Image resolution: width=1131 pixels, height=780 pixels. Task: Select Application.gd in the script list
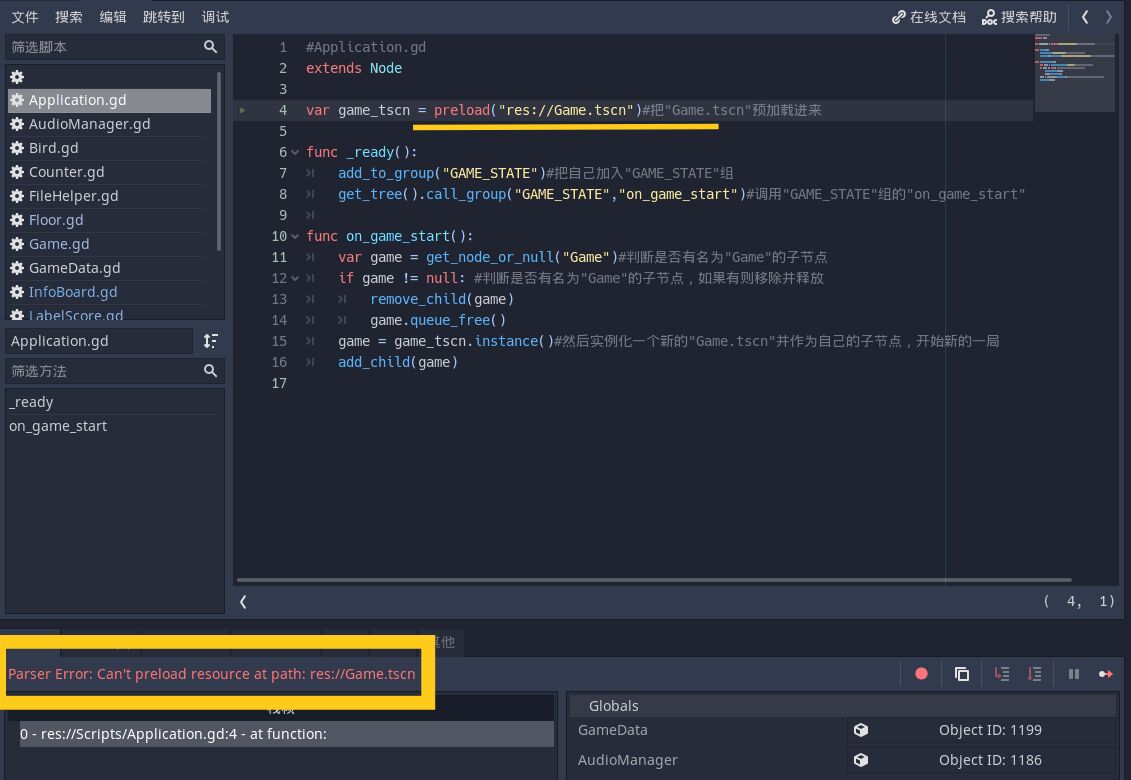109,100
